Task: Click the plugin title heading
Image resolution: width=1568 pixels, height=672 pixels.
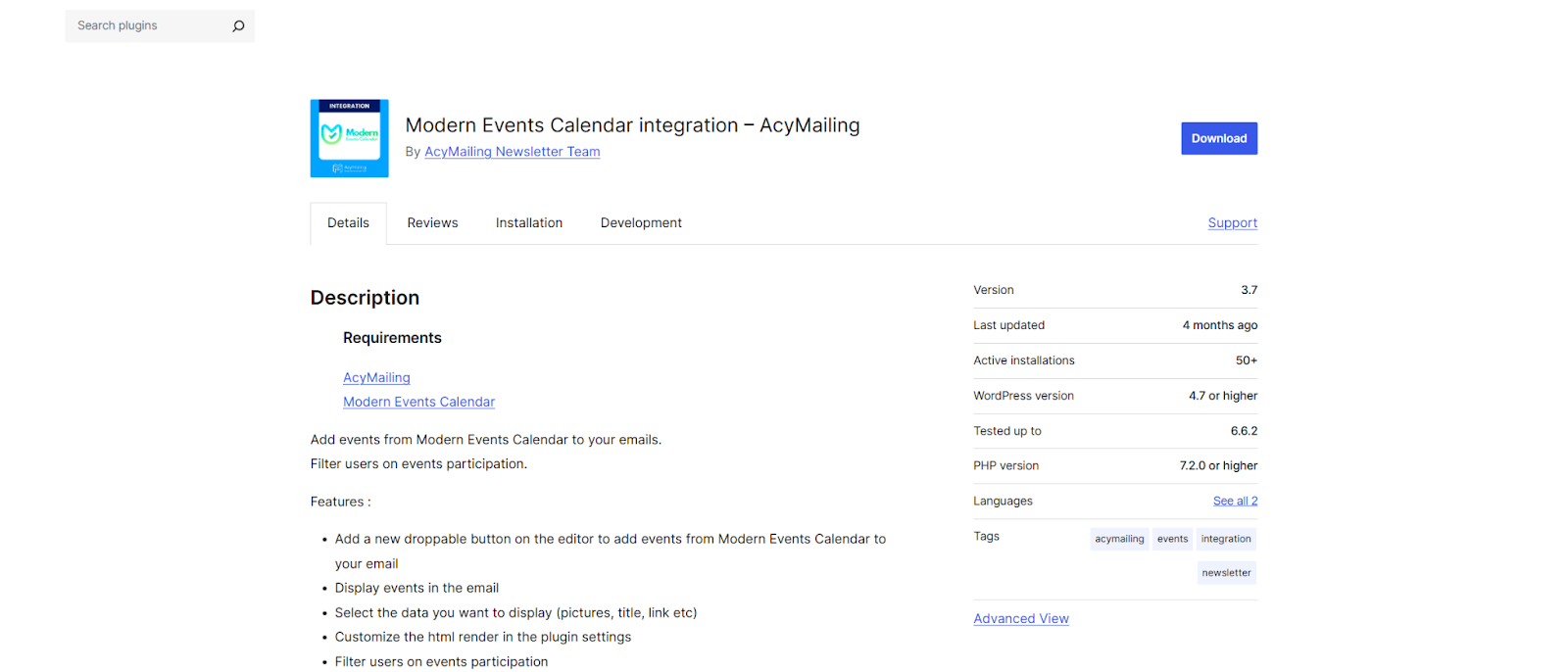Action: 632,125
